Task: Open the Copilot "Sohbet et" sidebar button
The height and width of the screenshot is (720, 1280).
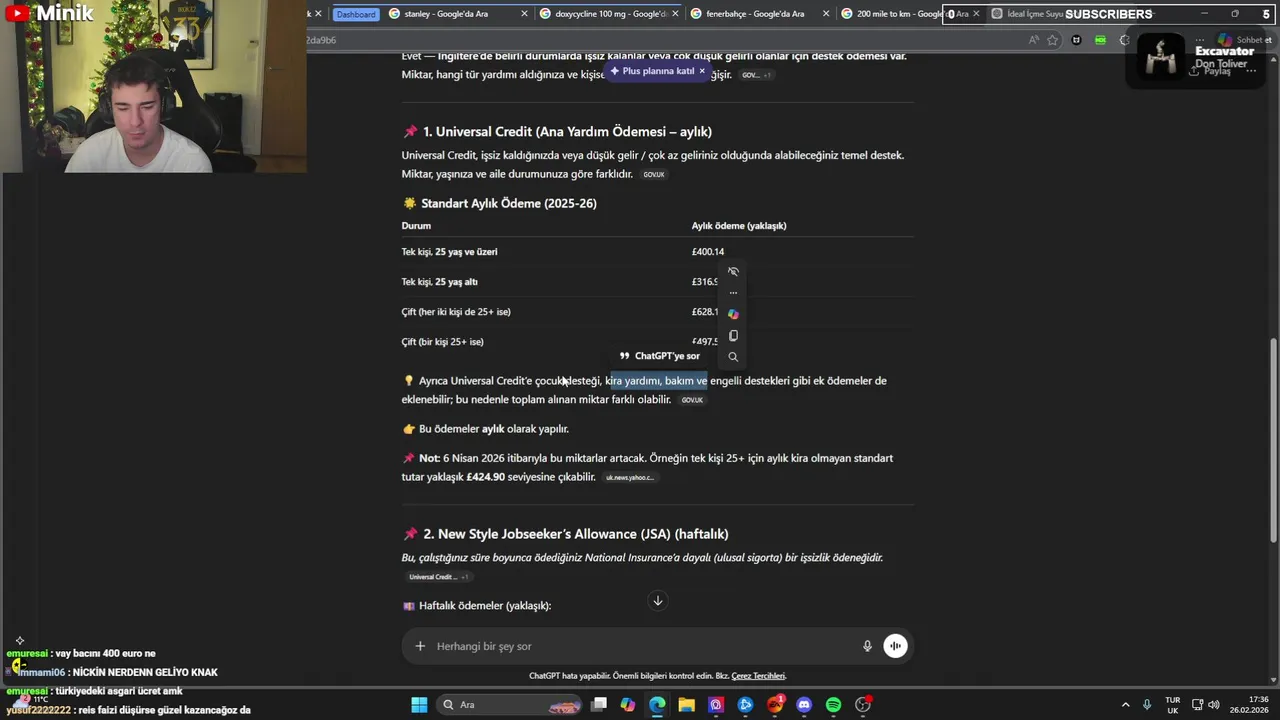Action: (1243, 40)
